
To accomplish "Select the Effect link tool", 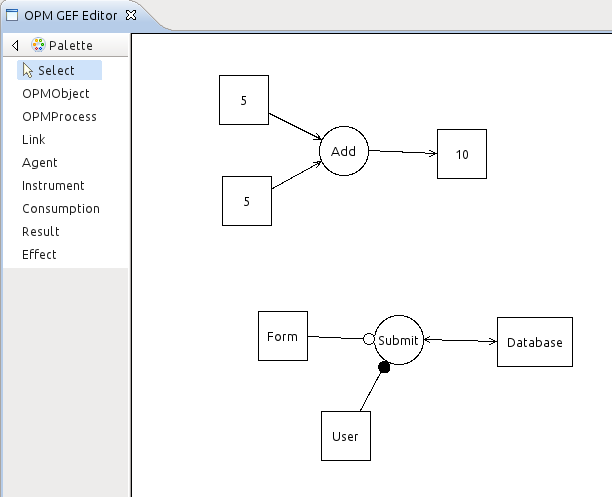I will [39, 255].
